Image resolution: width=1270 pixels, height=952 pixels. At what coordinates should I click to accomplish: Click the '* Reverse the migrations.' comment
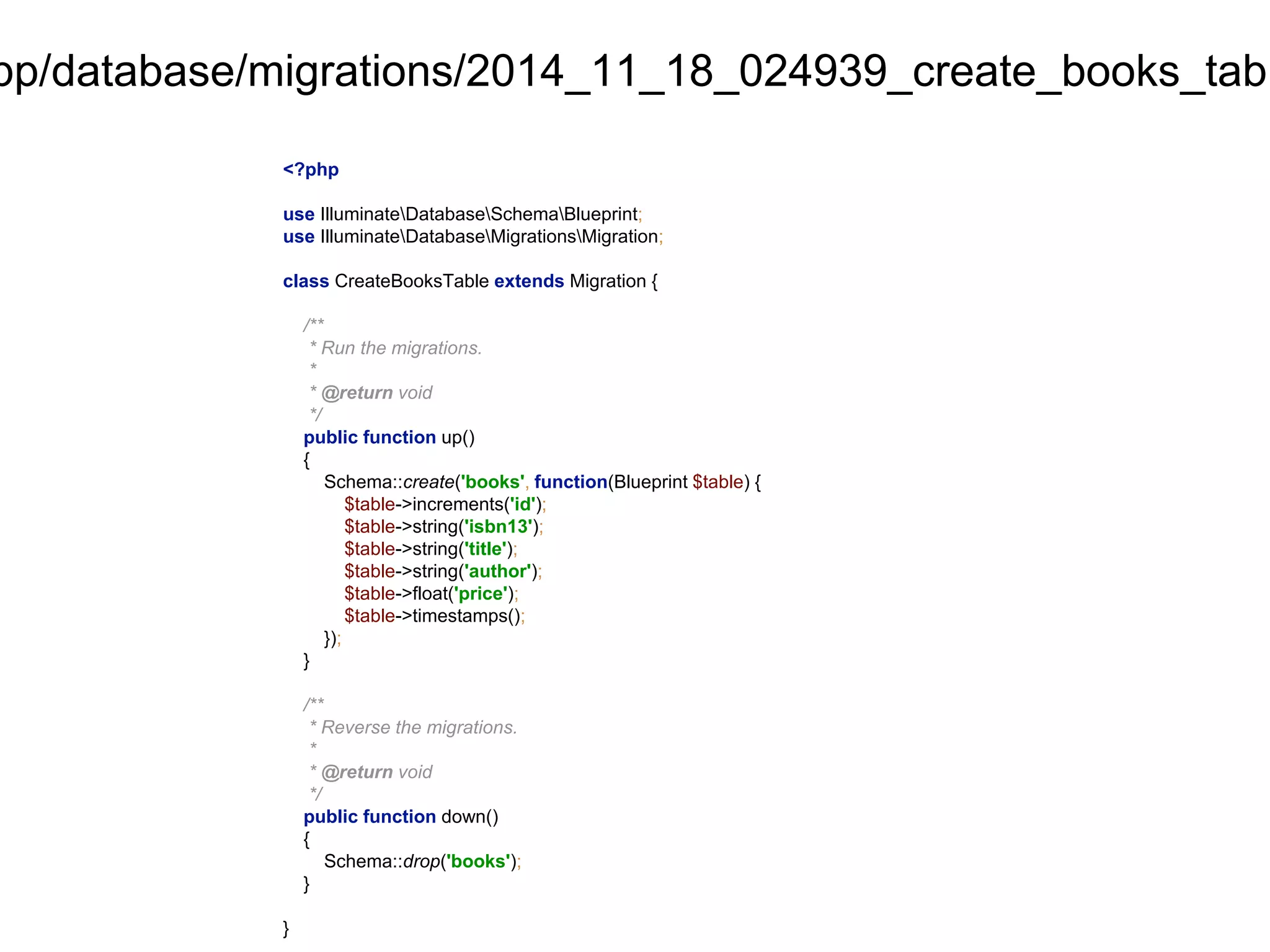(x=413, y=728)
